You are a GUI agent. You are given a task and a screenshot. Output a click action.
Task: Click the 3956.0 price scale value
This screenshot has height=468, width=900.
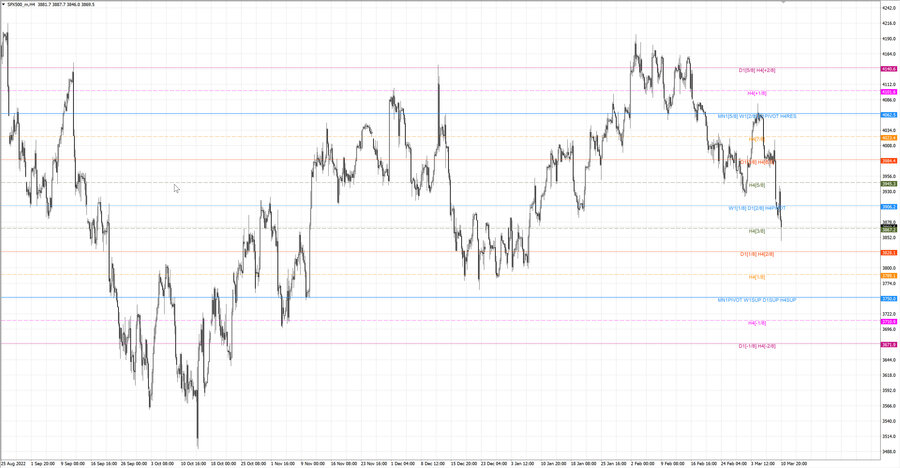(x=889, y=176)
